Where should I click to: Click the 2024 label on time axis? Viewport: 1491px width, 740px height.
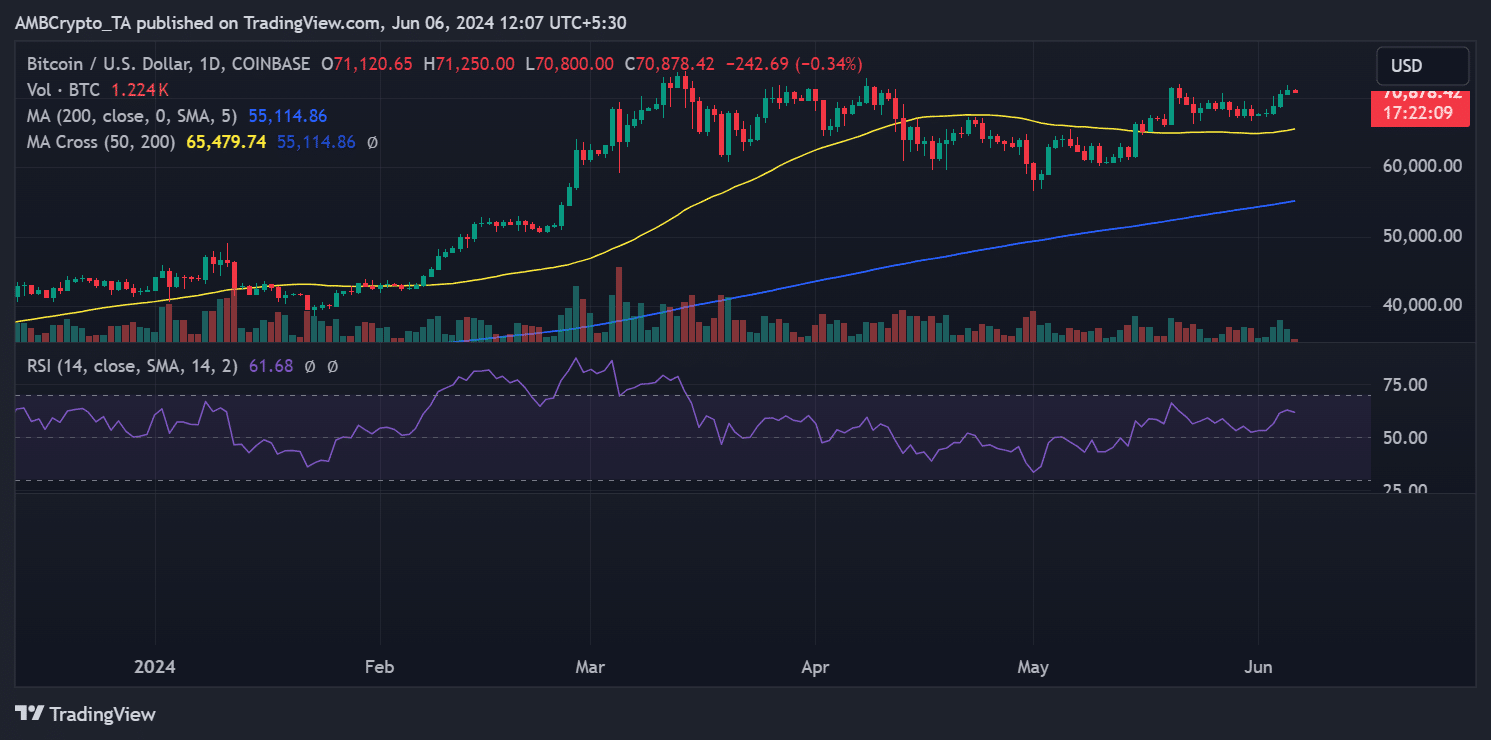[156, 667]
